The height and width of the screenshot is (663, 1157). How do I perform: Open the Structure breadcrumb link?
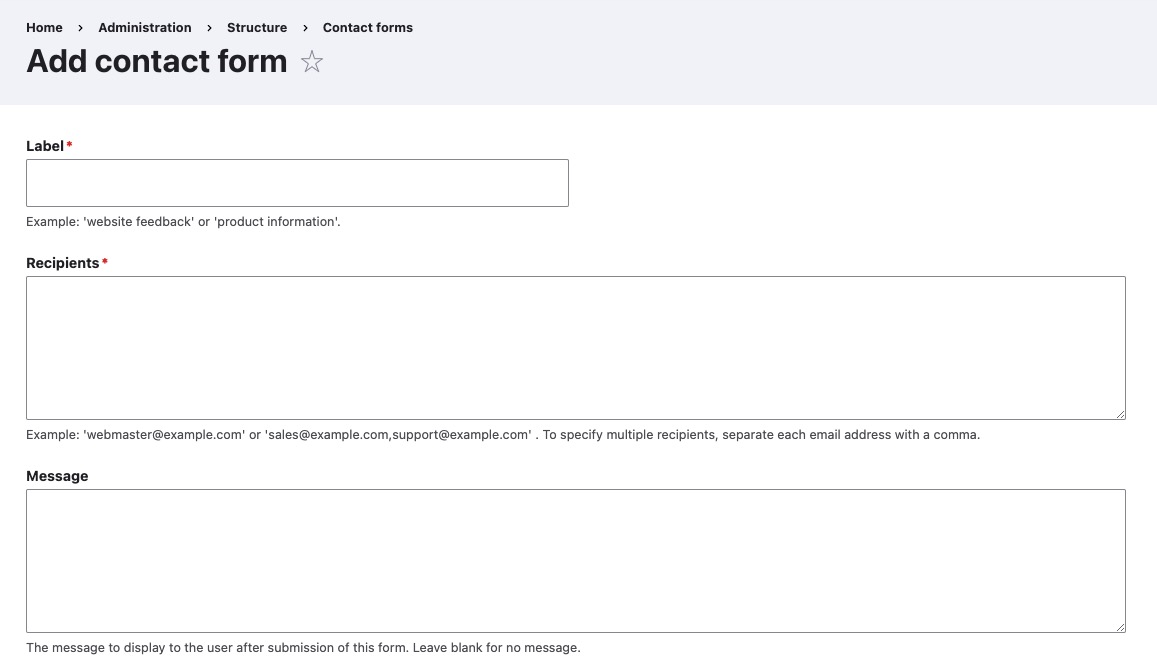257,27
